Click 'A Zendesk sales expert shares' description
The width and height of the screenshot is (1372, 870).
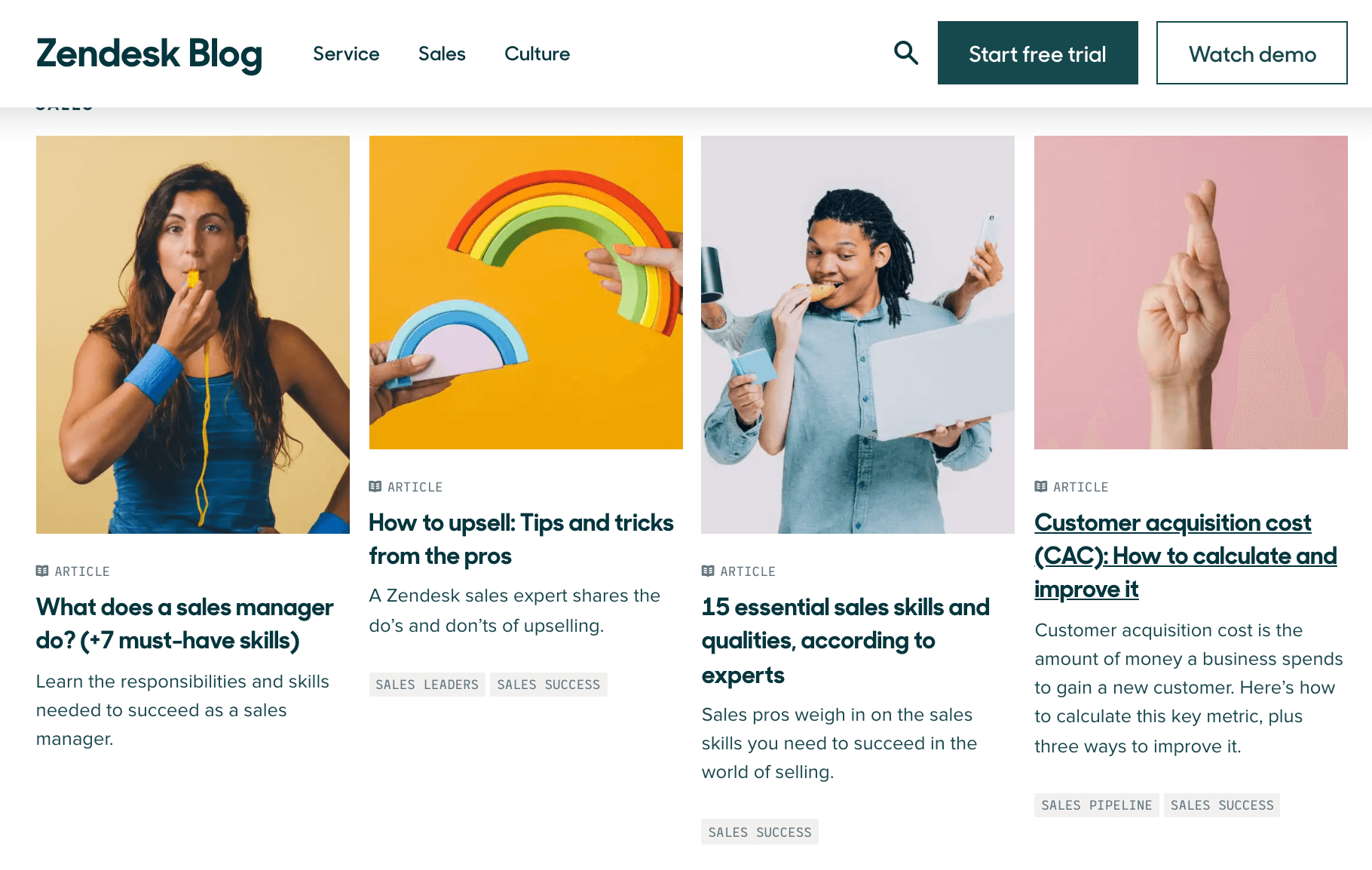pos(515,611)
